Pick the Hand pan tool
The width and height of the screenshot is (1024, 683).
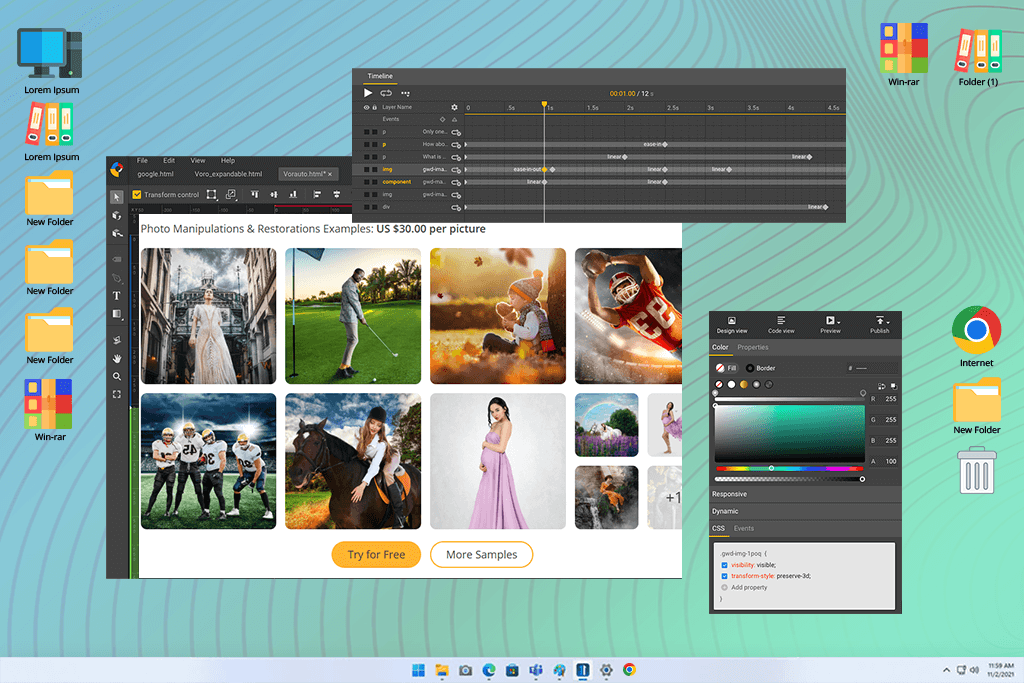(x=117, y=358)
